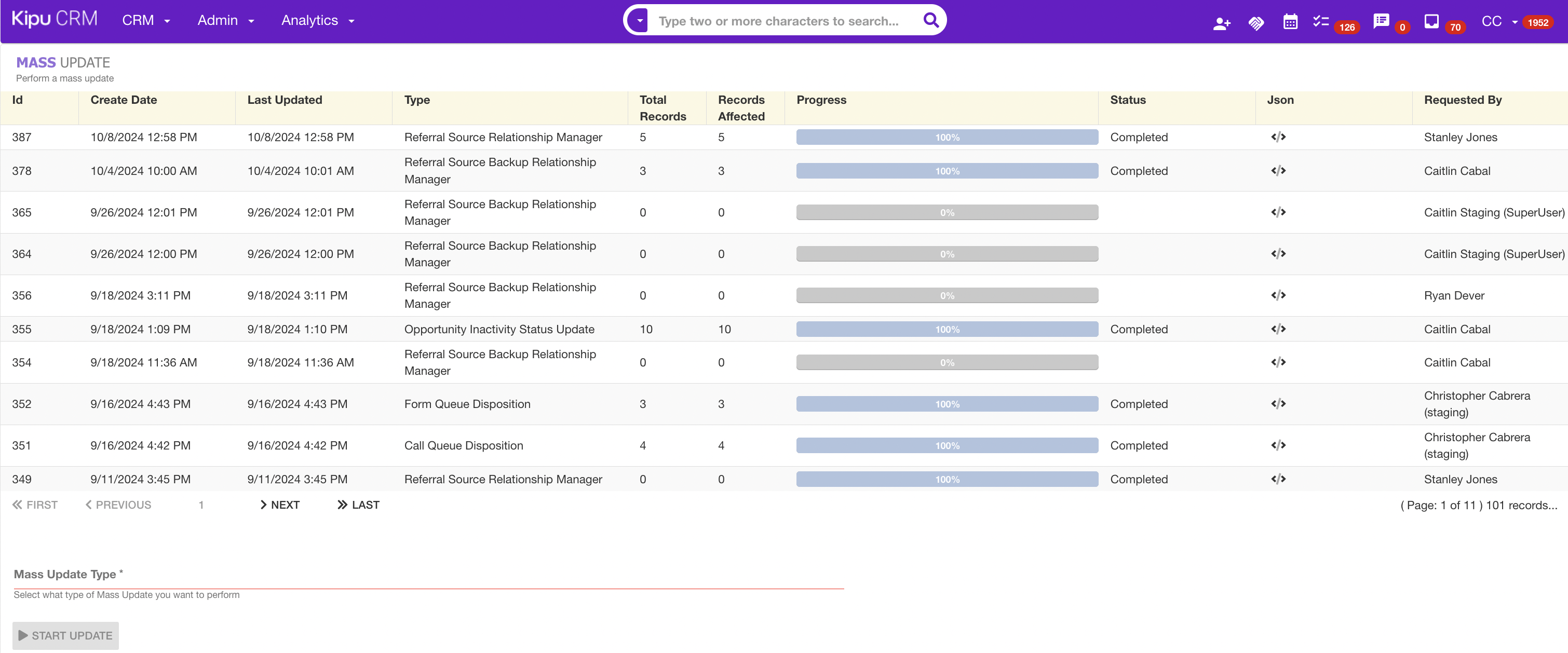Open chat messages icon with 0 badge
1568x653 pixels.
[1381, 21]
